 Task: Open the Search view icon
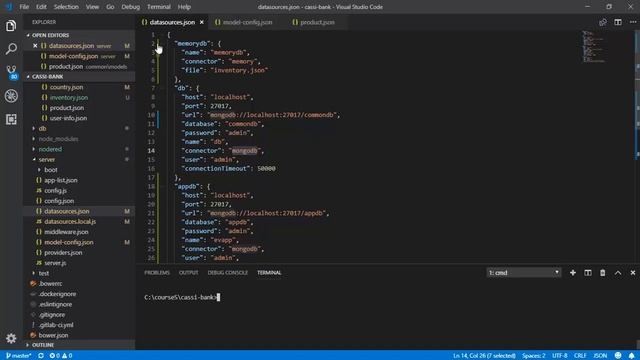(11, 49)
